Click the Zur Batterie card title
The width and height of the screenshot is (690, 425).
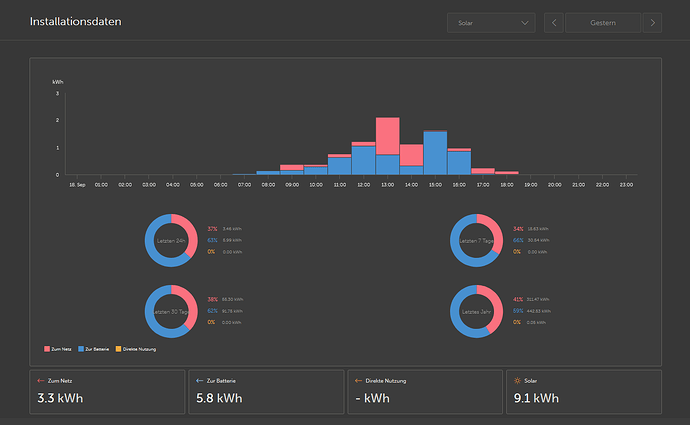(x=221, y=381)
